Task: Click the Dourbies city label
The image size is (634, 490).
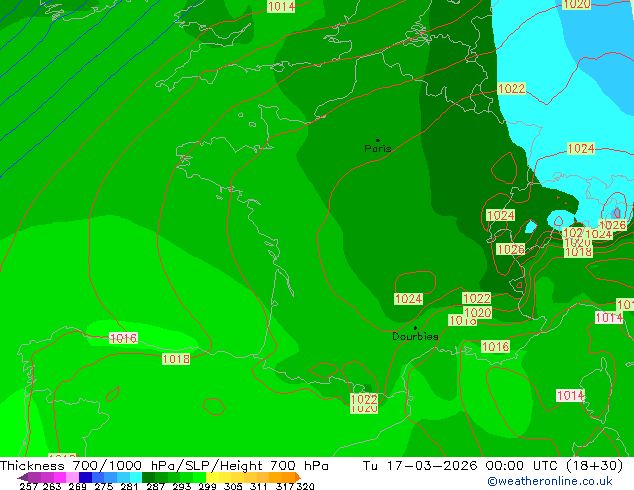Action: click(x=415, y=336)
